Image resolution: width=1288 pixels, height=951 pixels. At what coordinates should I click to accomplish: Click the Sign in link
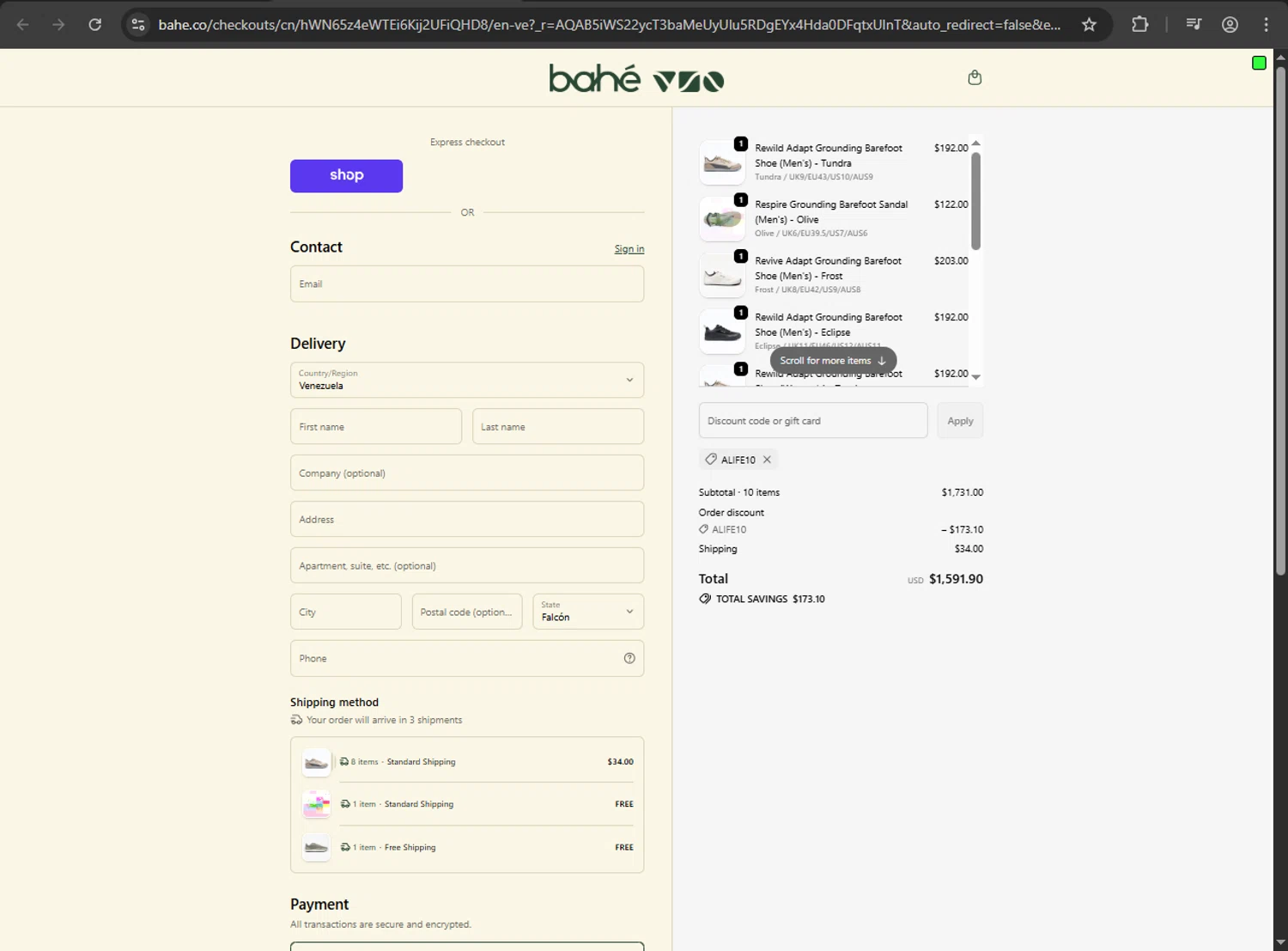[x=629, y=249]
